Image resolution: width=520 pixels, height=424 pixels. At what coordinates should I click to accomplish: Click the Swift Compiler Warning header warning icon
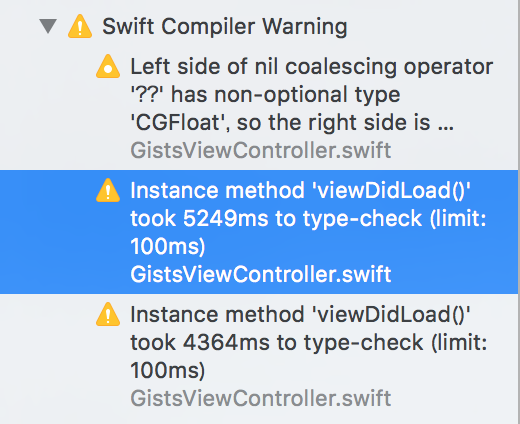coord(80,26)
